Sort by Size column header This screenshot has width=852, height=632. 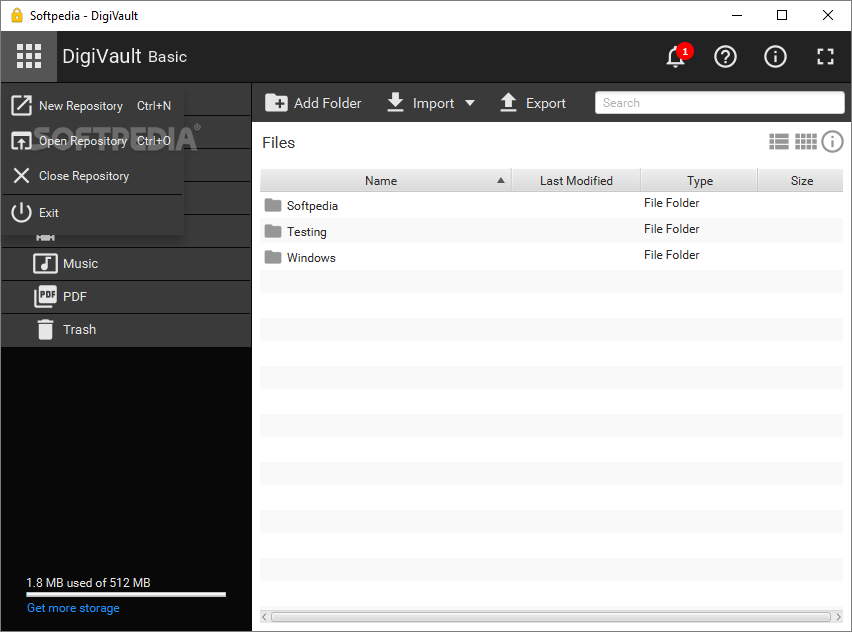point(801,180)
